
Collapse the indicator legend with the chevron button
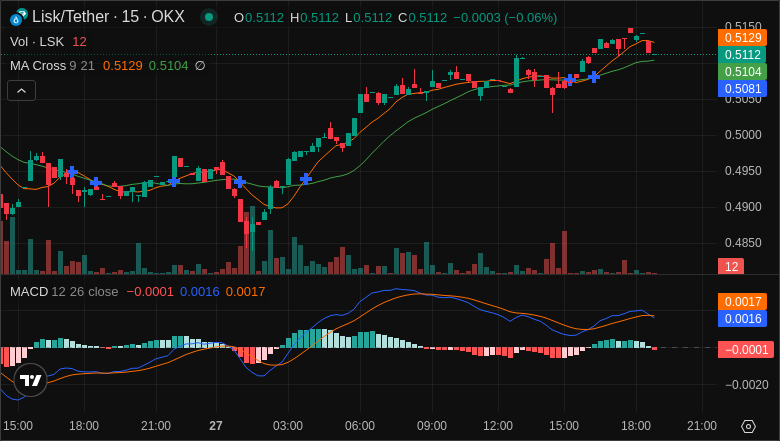[21, 90]
